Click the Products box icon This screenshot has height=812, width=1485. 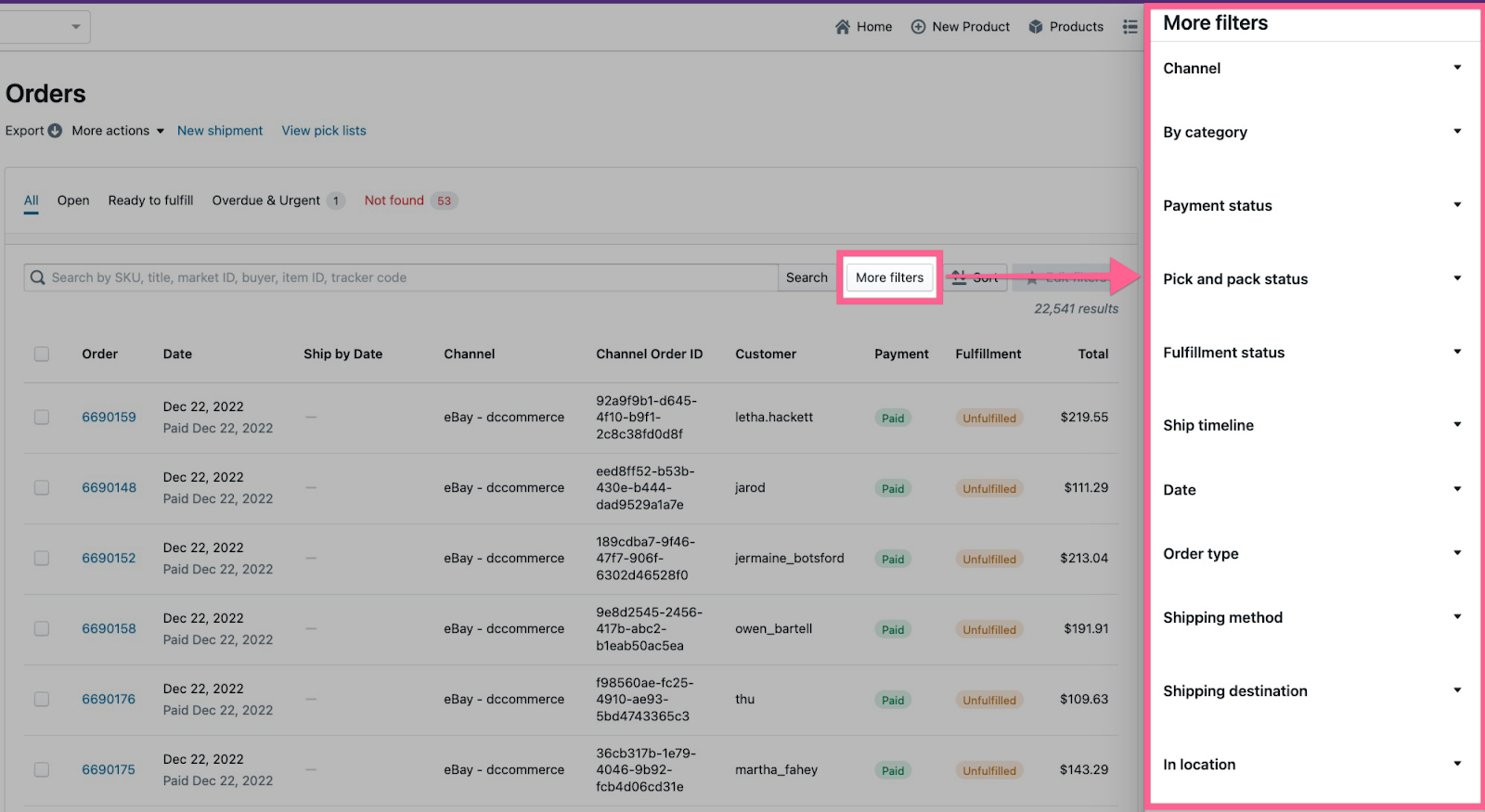[1036, 27]
